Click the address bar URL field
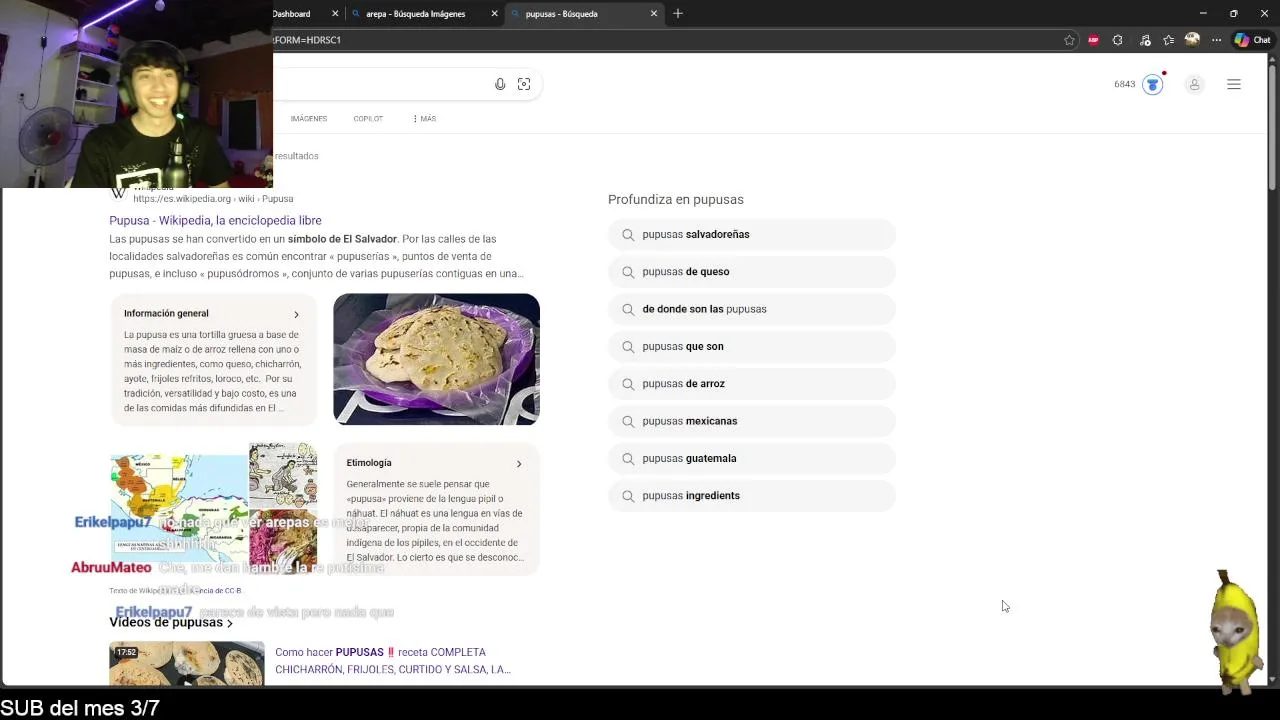Screen dimensions: 1280x720 tap(665, 40)
